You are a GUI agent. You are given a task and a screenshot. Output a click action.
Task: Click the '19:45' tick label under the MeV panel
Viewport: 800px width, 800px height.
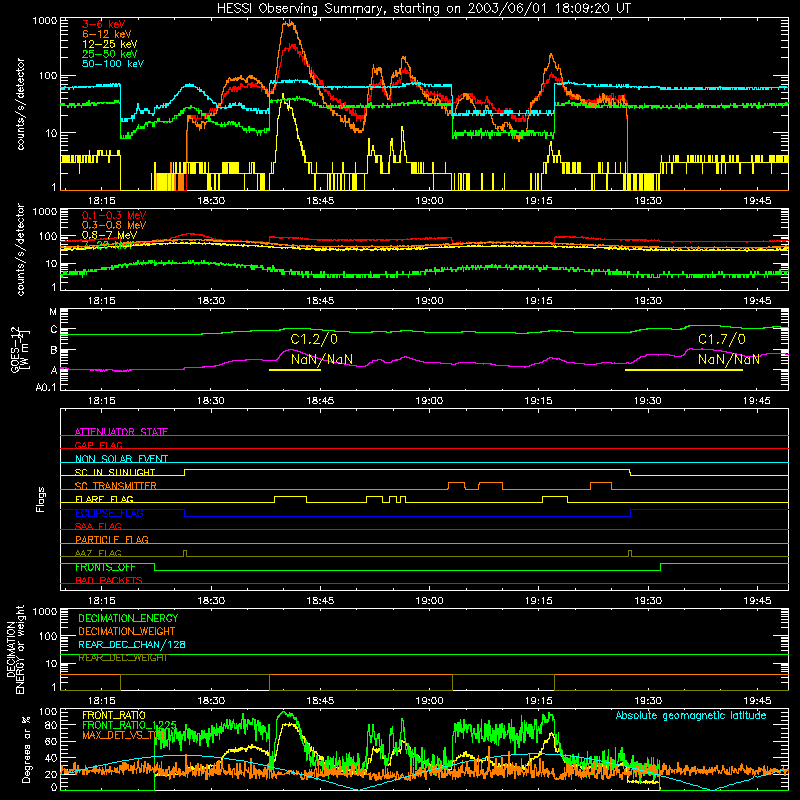757,301
